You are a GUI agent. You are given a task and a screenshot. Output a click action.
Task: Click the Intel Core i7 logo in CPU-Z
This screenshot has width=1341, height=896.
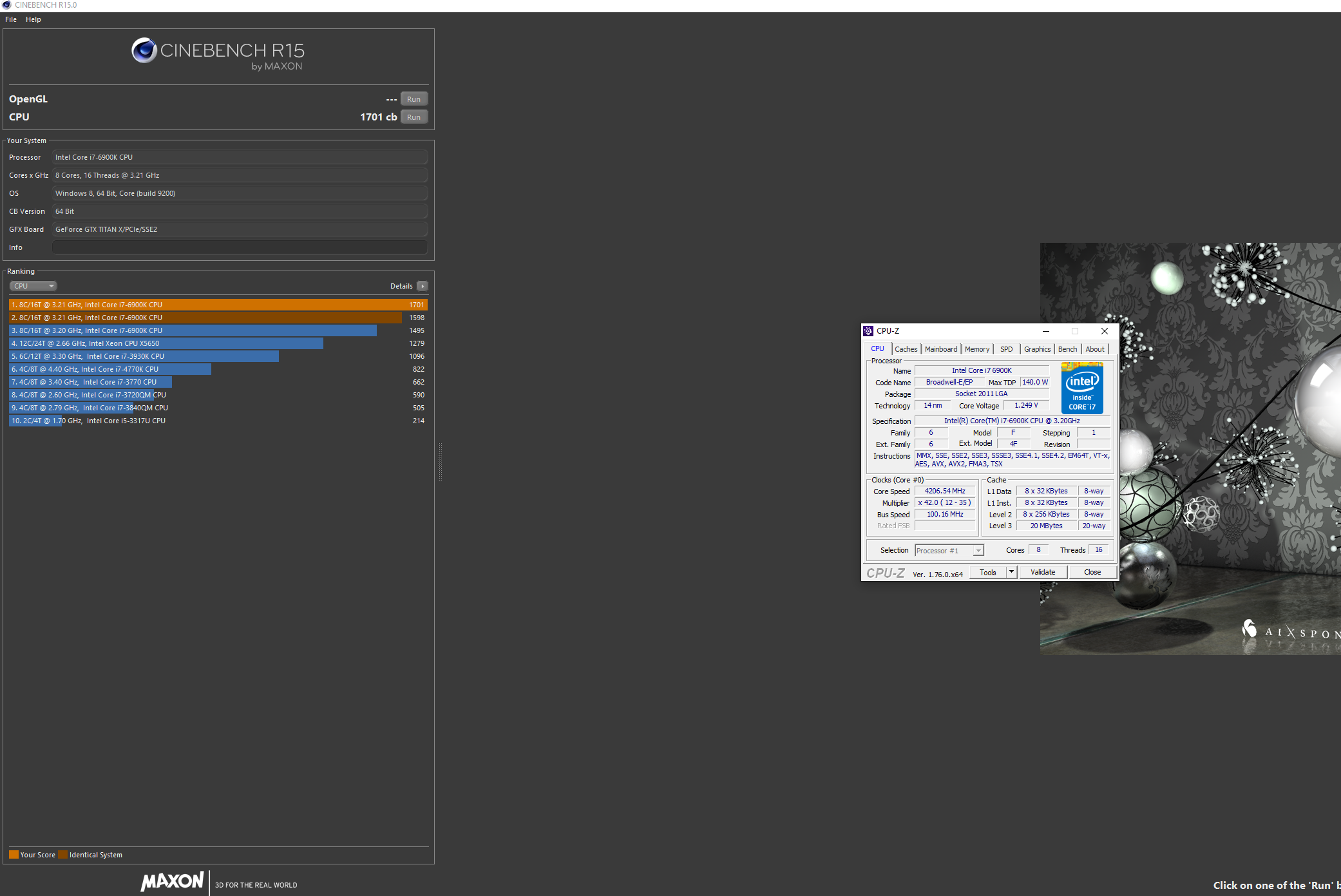[1082, 388]
